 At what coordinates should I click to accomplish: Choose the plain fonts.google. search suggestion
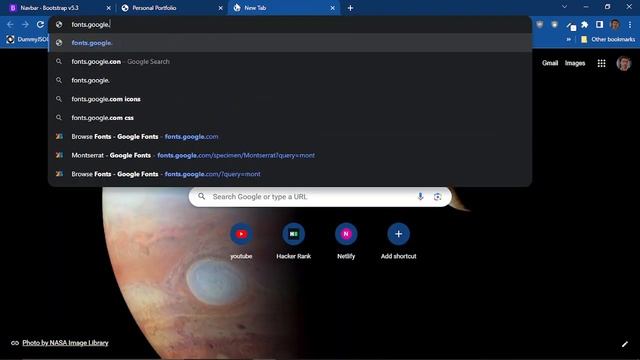[x=290, y=80]
